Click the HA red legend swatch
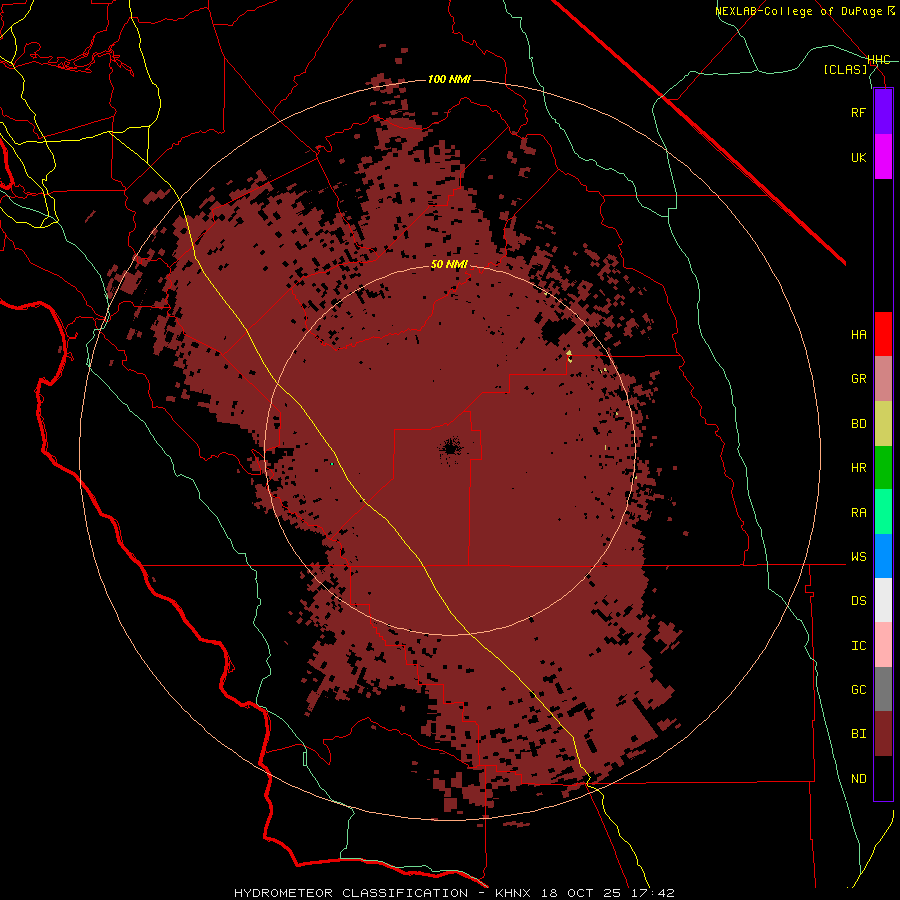The image size is (900, 900). coord(883,334)
